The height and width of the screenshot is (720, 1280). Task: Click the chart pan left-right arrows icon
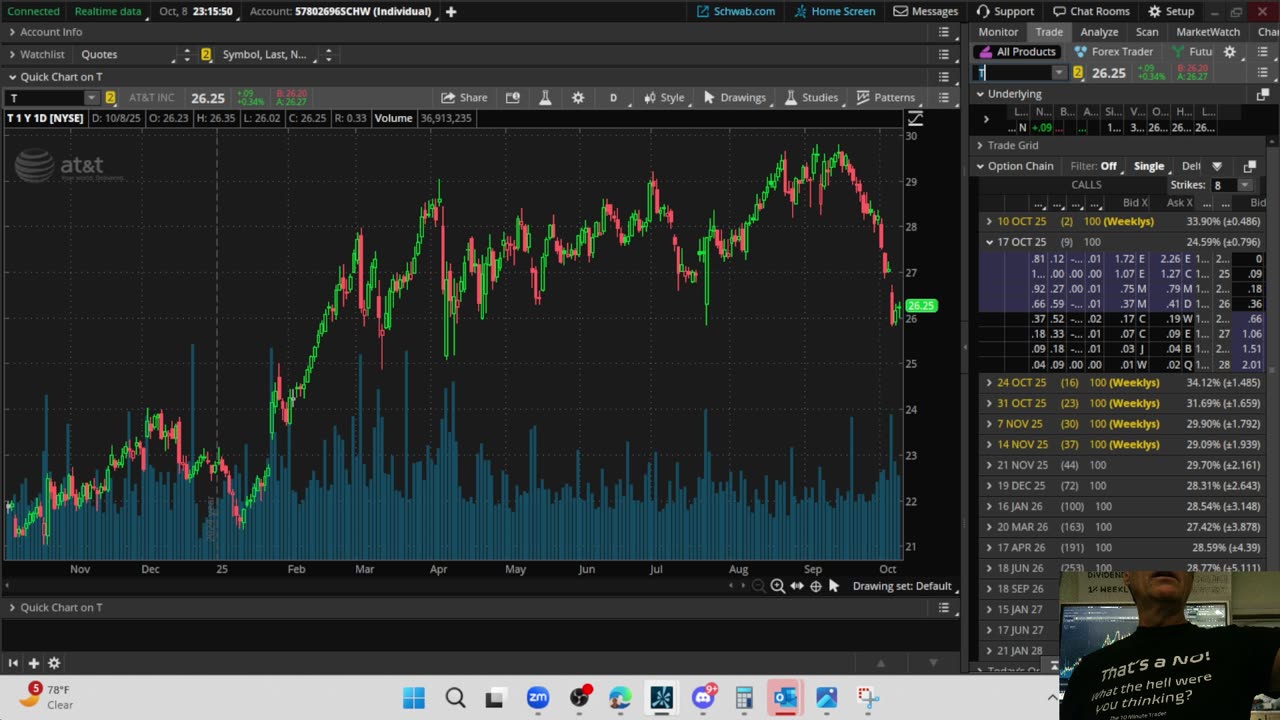(797, 586)
